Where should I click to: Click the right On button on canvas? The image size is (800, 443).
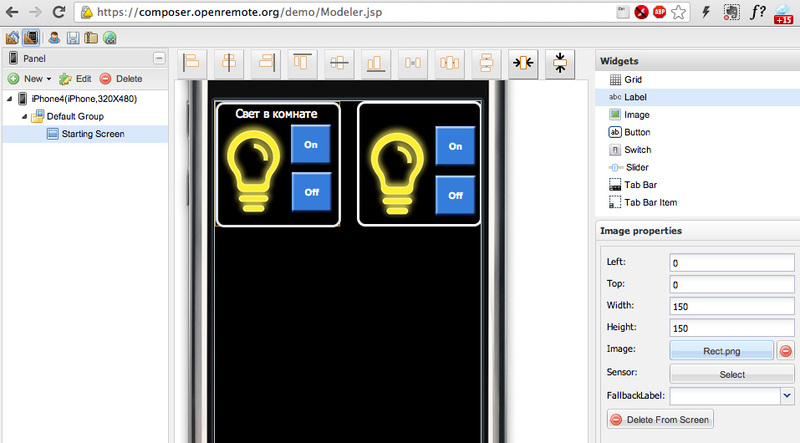tap(455, 146)
